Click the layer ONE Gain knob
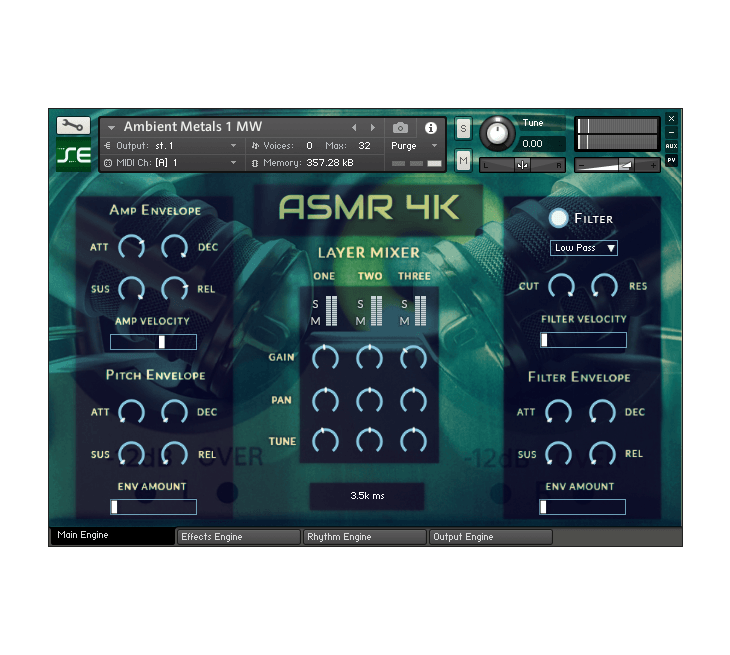This screenshot has width=730, height=655. tap(325, 358)
